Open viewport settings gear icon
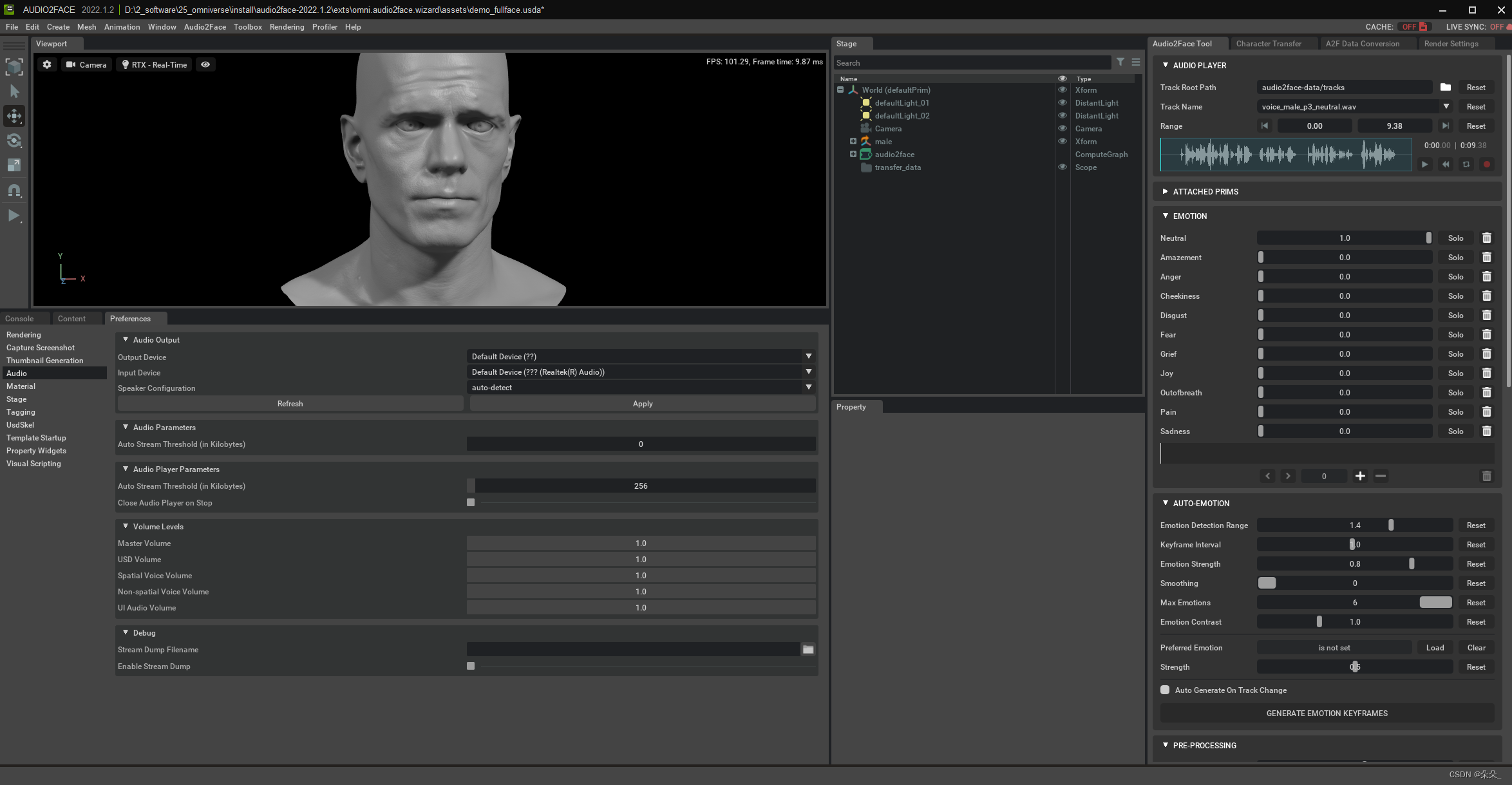Image resolution: width=1512 pixels, height=785 pixels. tap(47, 64)
